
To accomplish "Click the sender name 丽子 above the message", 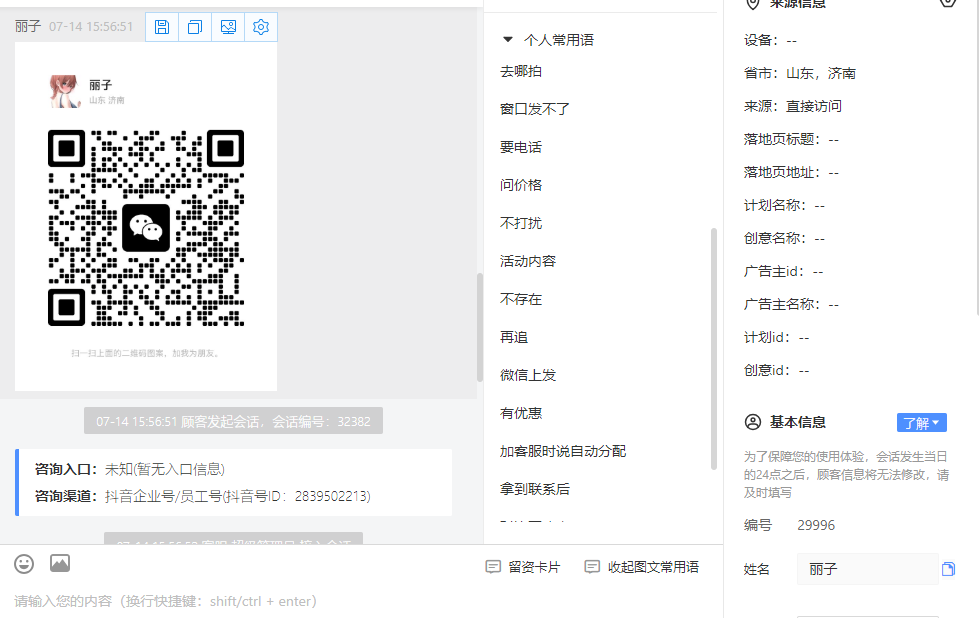I will click(x=28, y=26).
